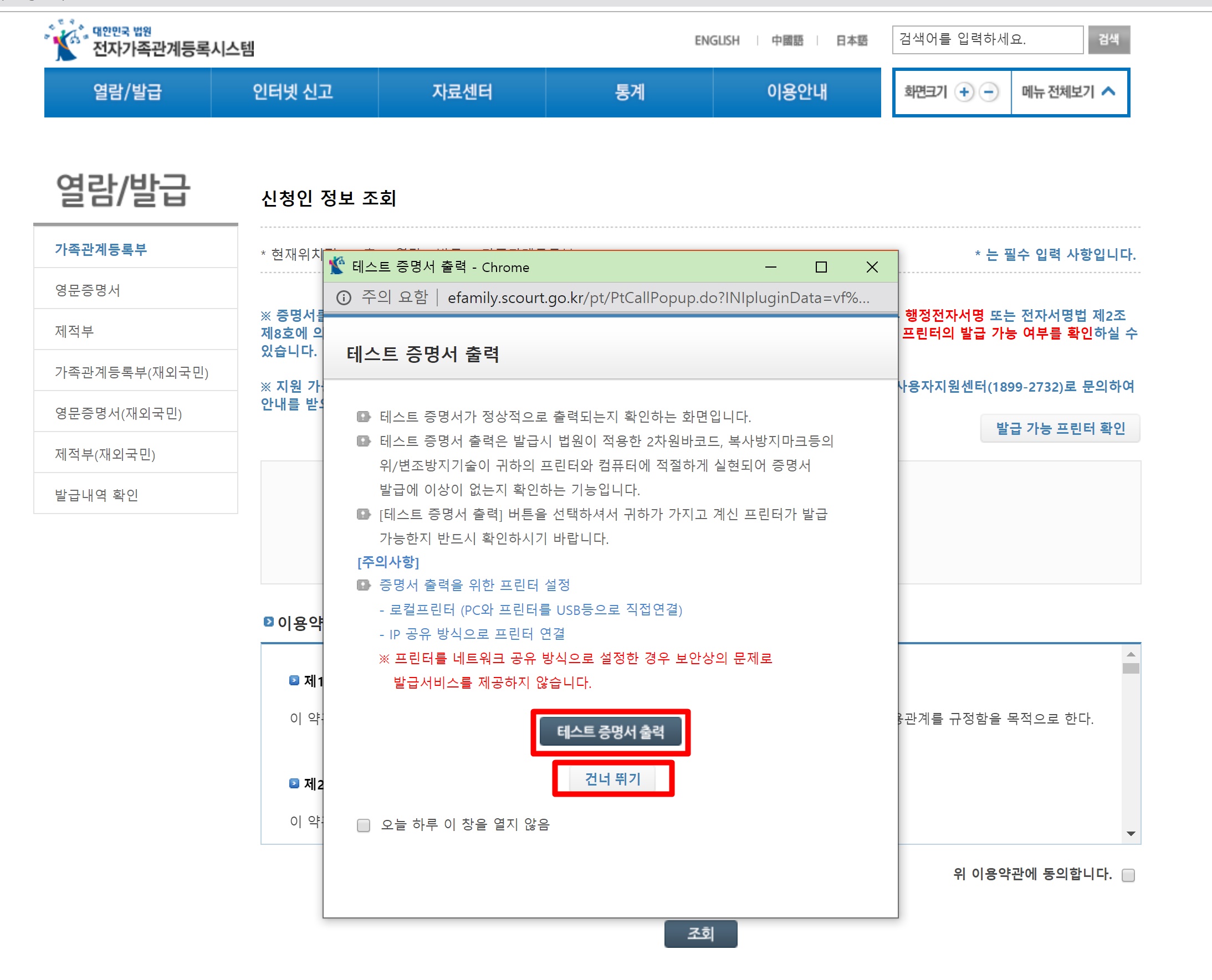Click the site info icon in popup address bar
The width and height of the screenshot is (1212, 980).
[344, 297]
